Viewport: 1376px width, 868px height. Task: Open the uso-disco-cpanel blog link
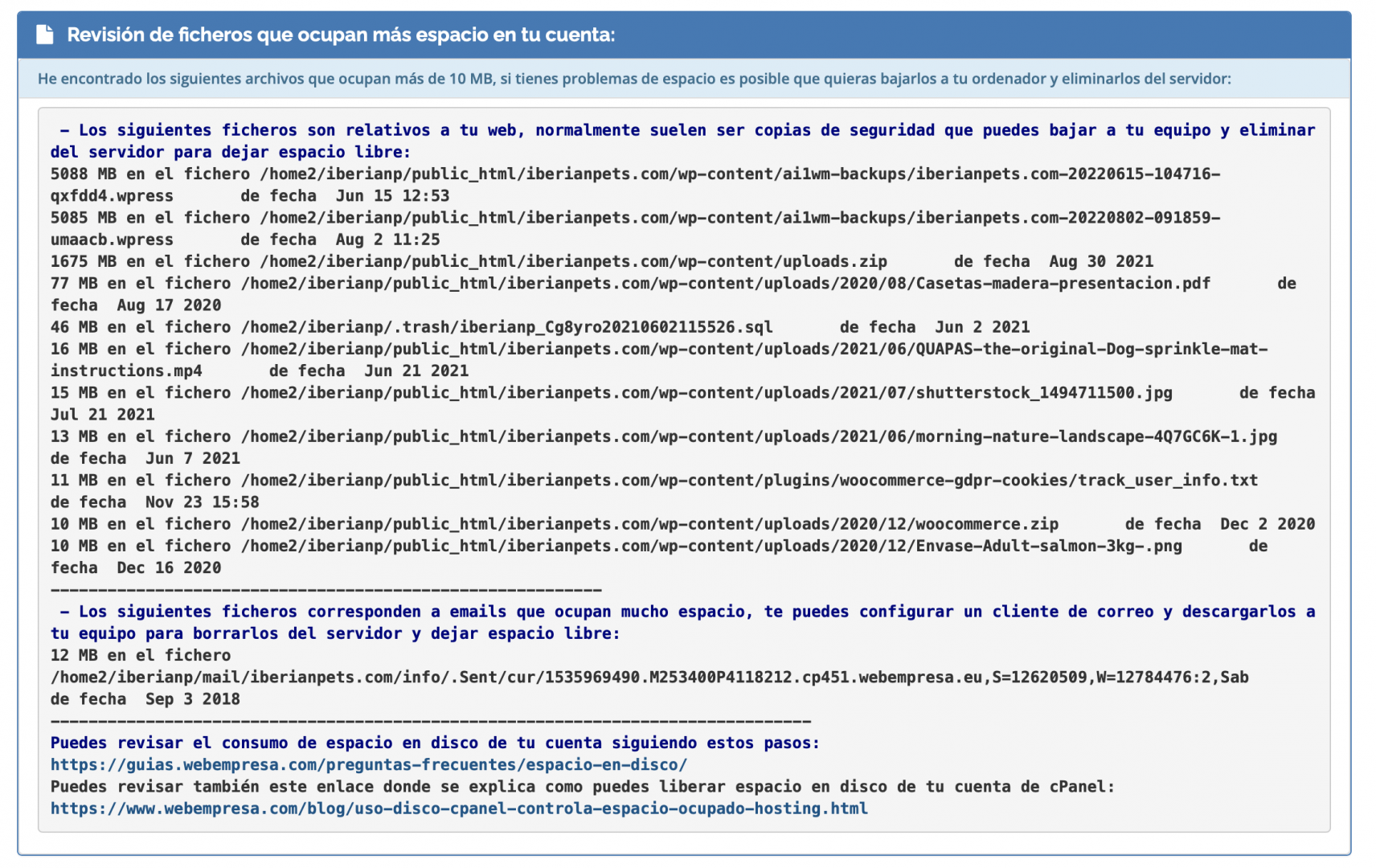459,808
